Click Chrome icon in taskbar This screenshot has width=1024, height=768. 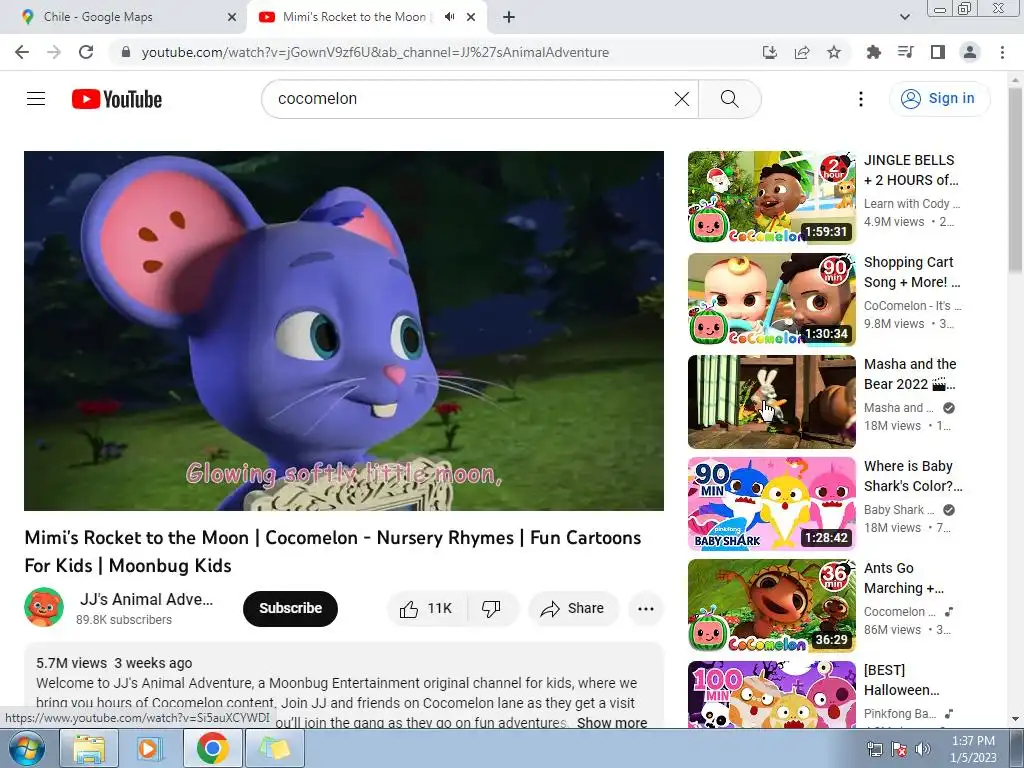point(212,749)
